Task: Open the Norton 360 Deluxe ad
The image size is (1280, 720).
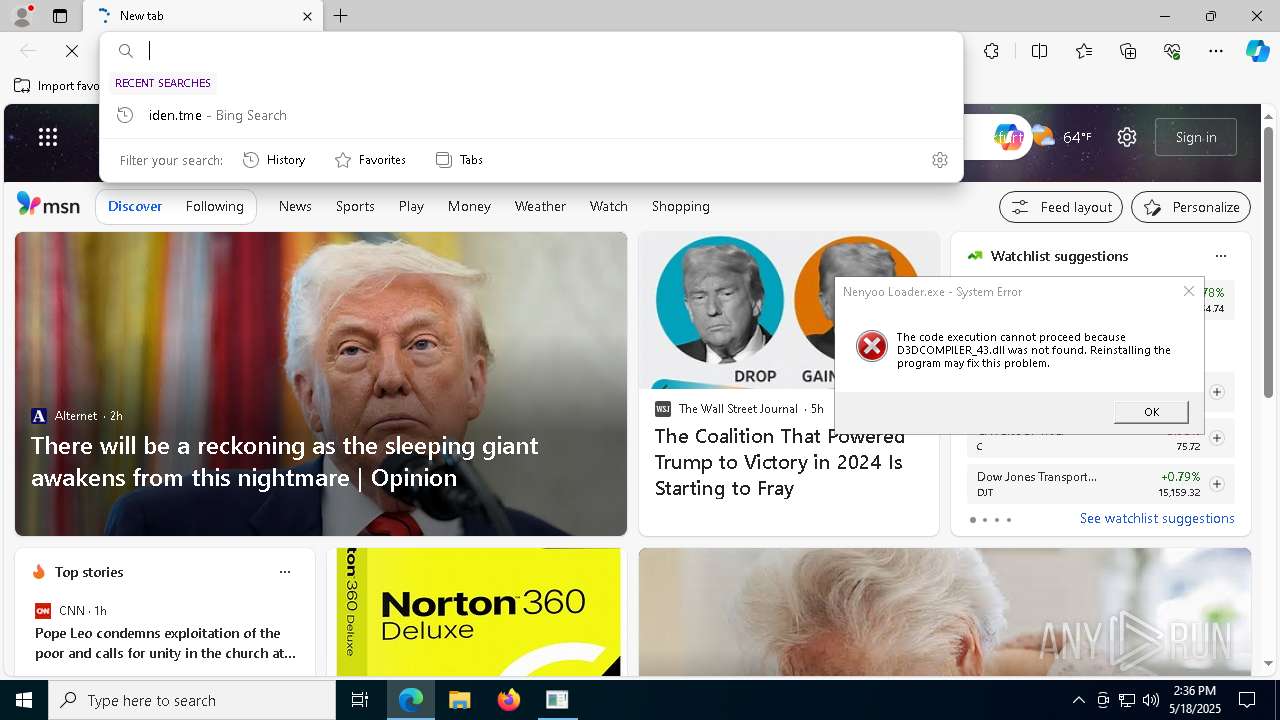Action: pos(479,612)
